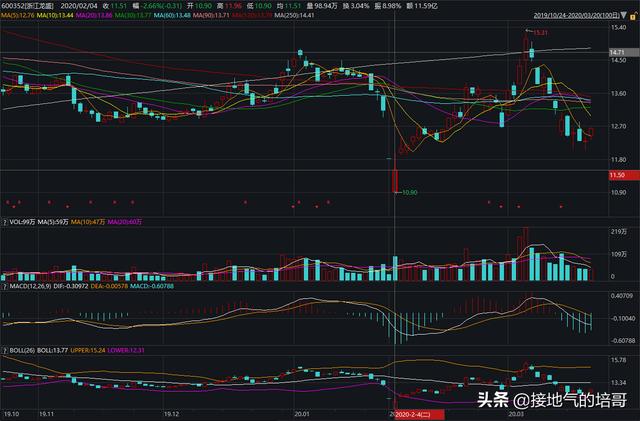Open the BOLL indicator help icon
This screenshot has height=421, width=640.
click(x=5, y=350)
